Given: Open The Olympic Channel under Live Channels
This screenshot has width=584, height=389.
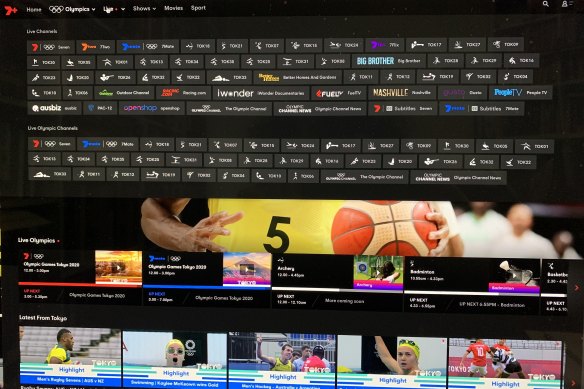Looking at the screenshot, I should pos(229,109).
